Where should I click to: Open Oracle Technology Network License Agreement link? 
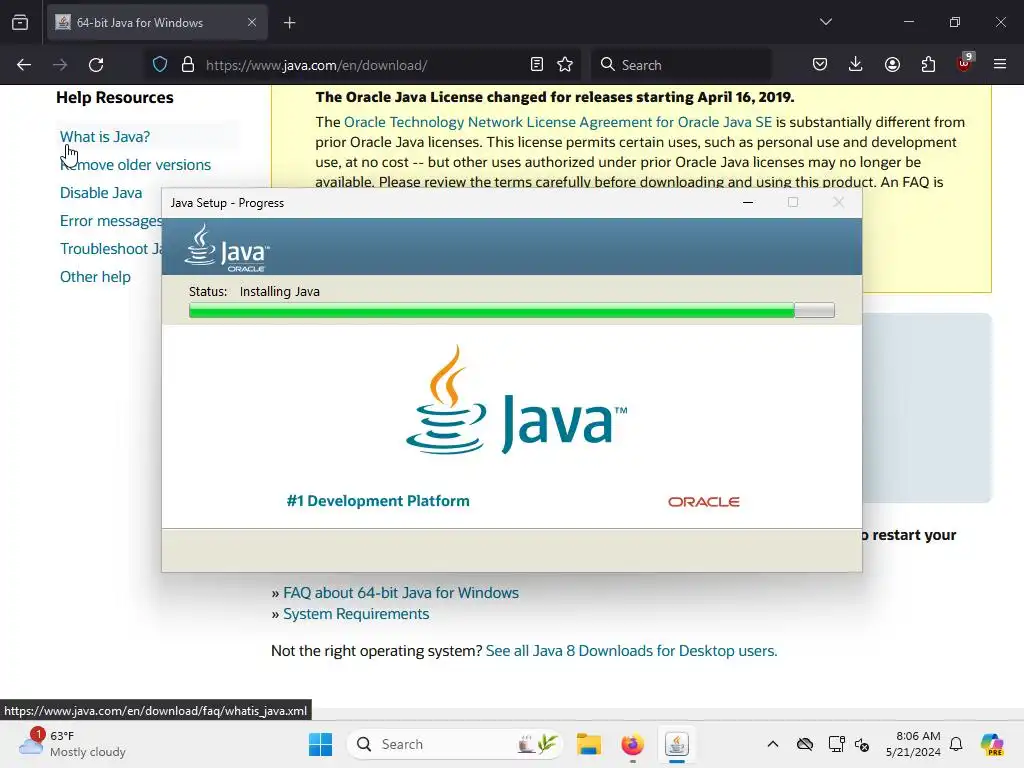tap(558, 122)
